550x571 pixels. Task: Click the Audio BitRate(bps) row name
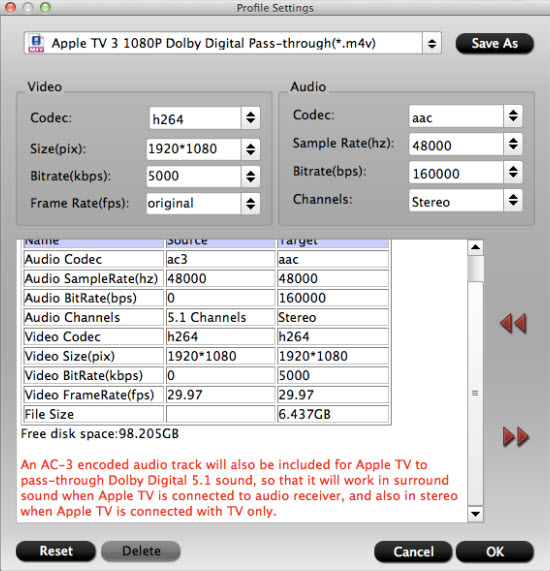[94, 298]
